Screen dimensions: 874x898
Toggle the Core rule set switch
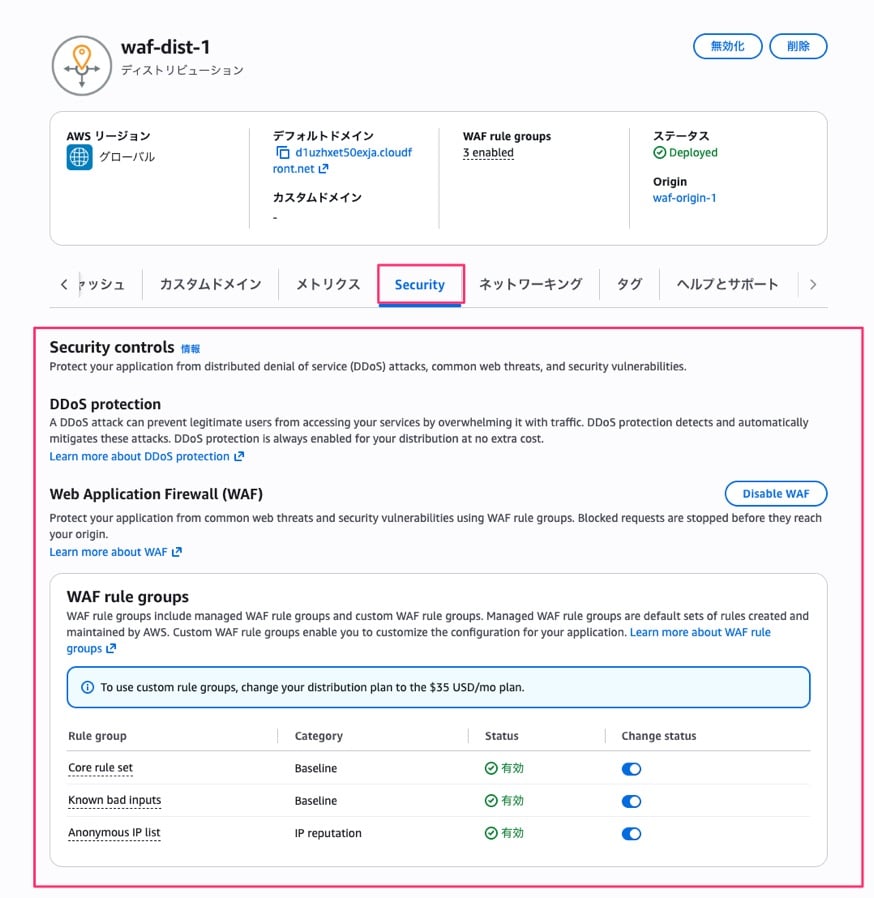[631, 769]
